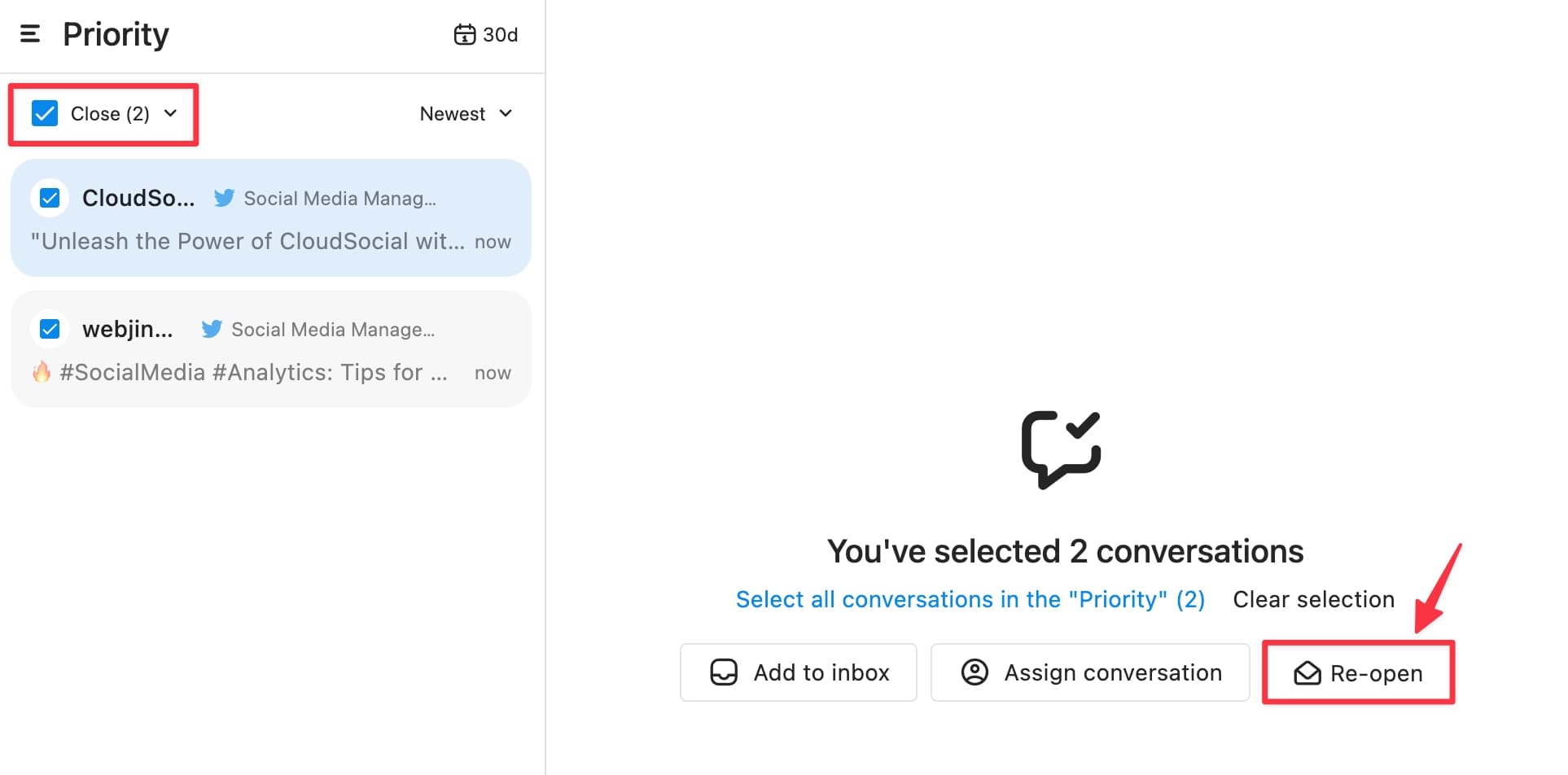Click the envelope icon in the Re-open button
This screenshot has width=1568, height=775.
[x=1306, y=672]
